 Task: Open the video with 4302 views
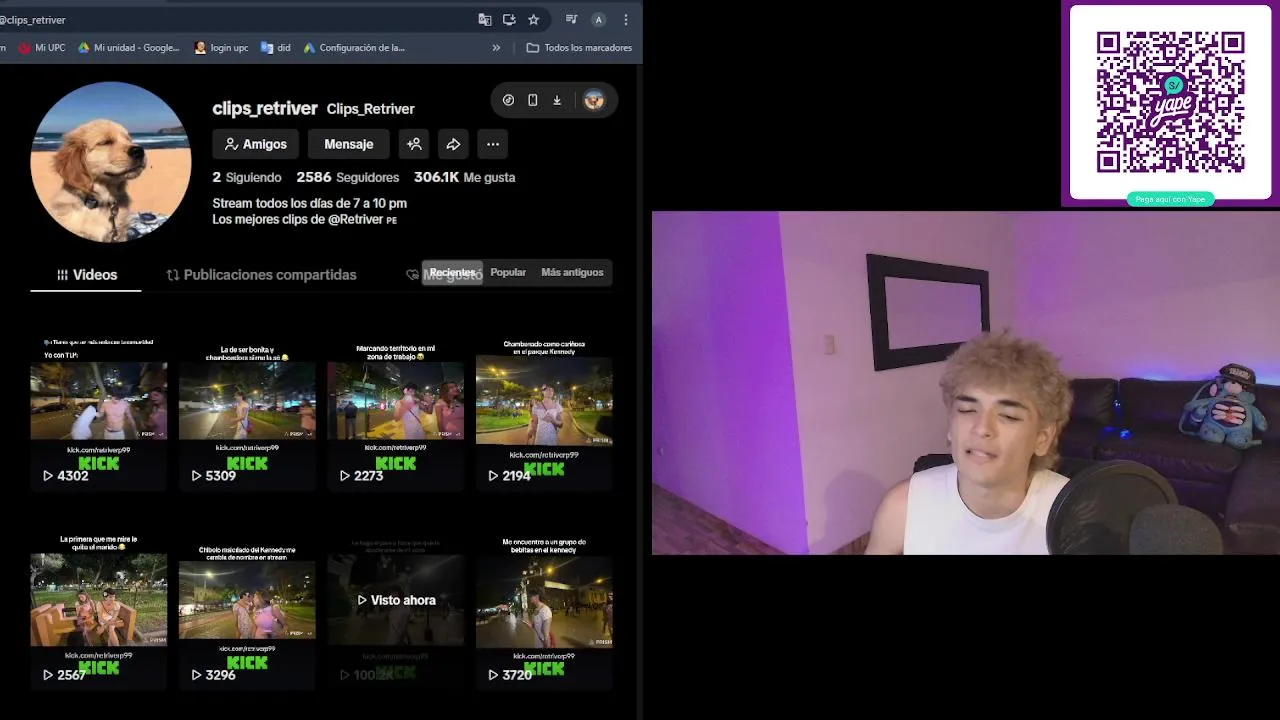coord(98,412)
